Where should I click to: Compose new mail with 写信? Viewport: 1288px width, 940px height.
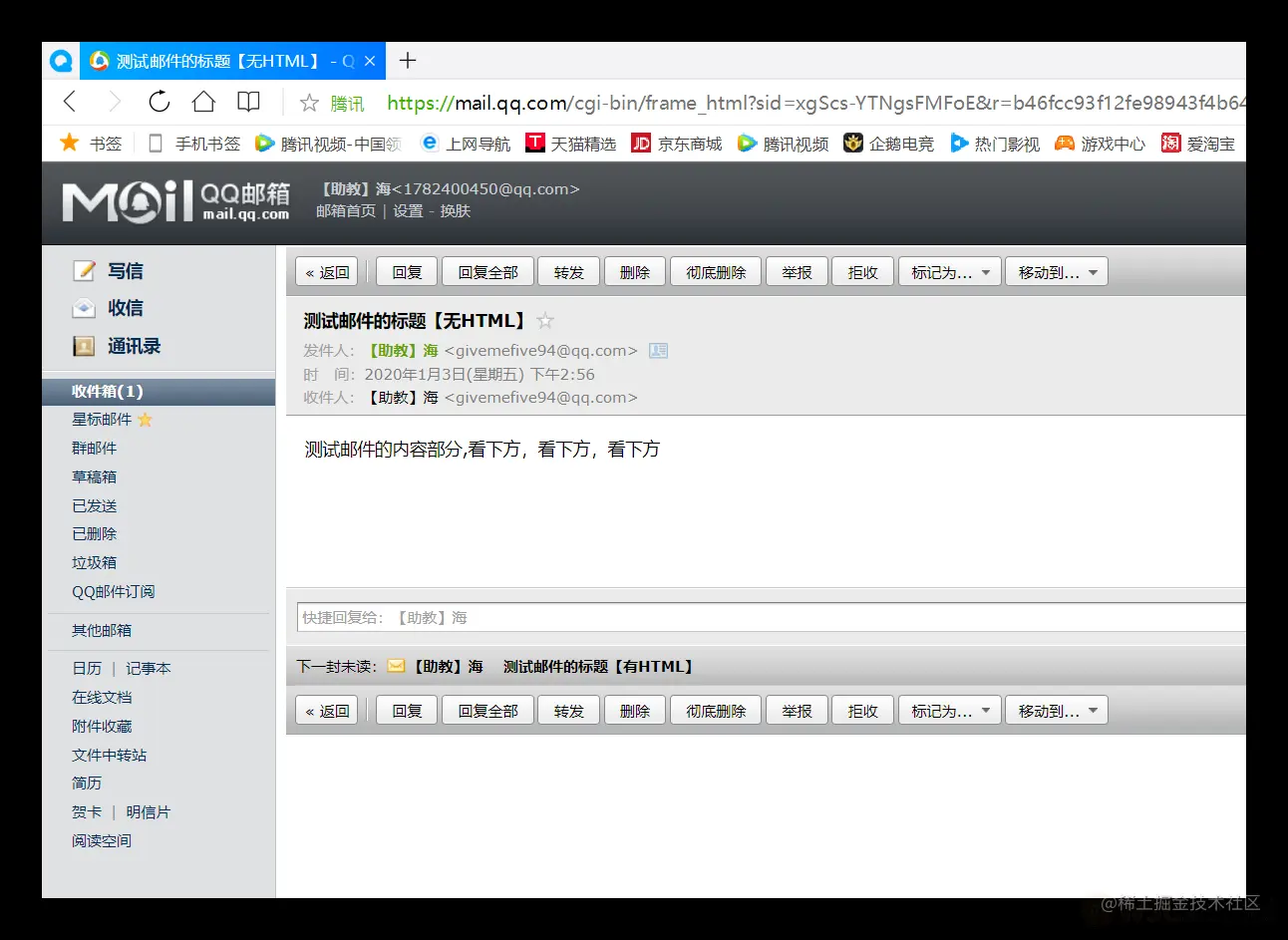coord(109,271)
